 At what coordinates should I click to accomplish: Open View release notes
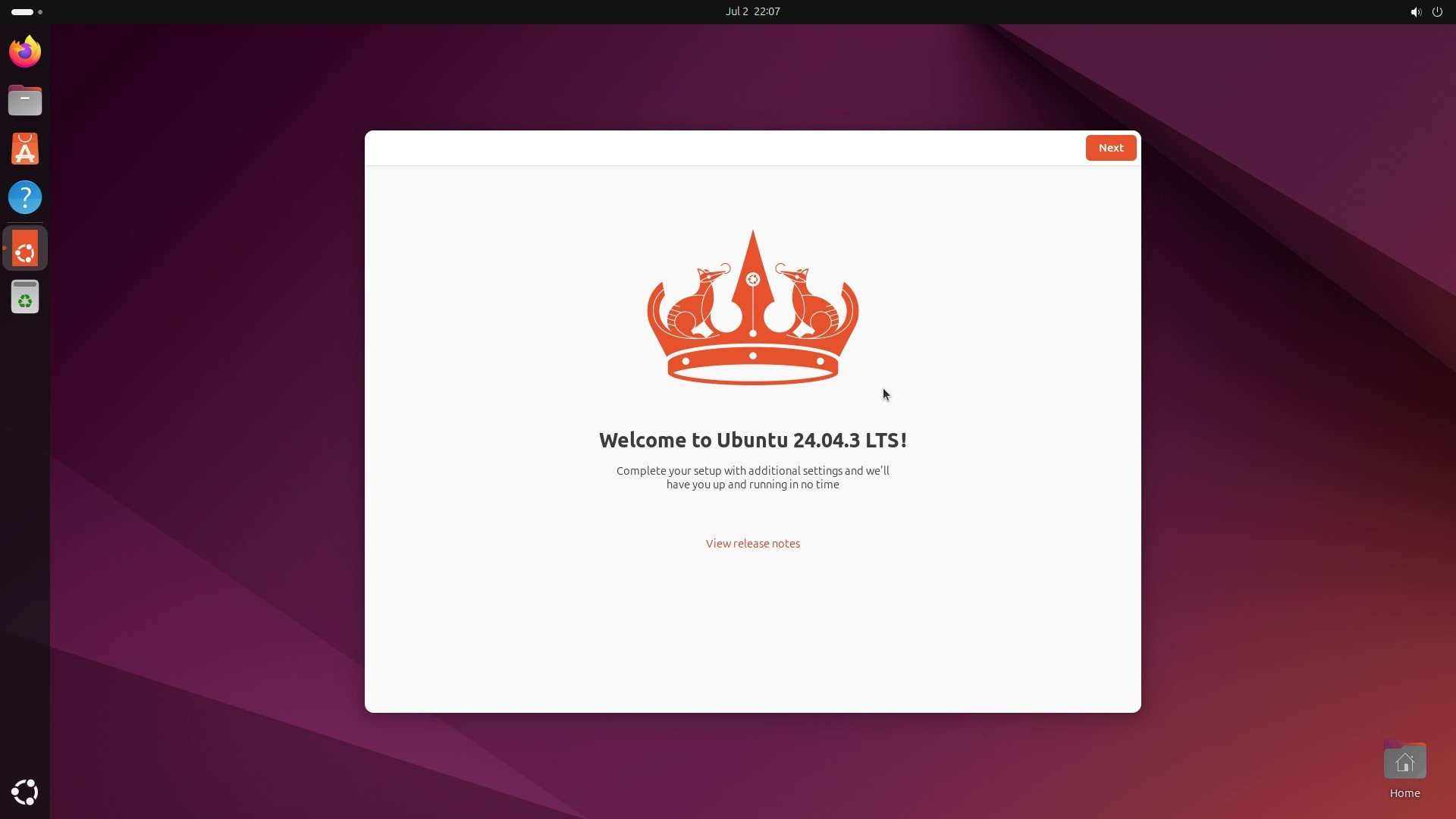(x=752, y=543)
